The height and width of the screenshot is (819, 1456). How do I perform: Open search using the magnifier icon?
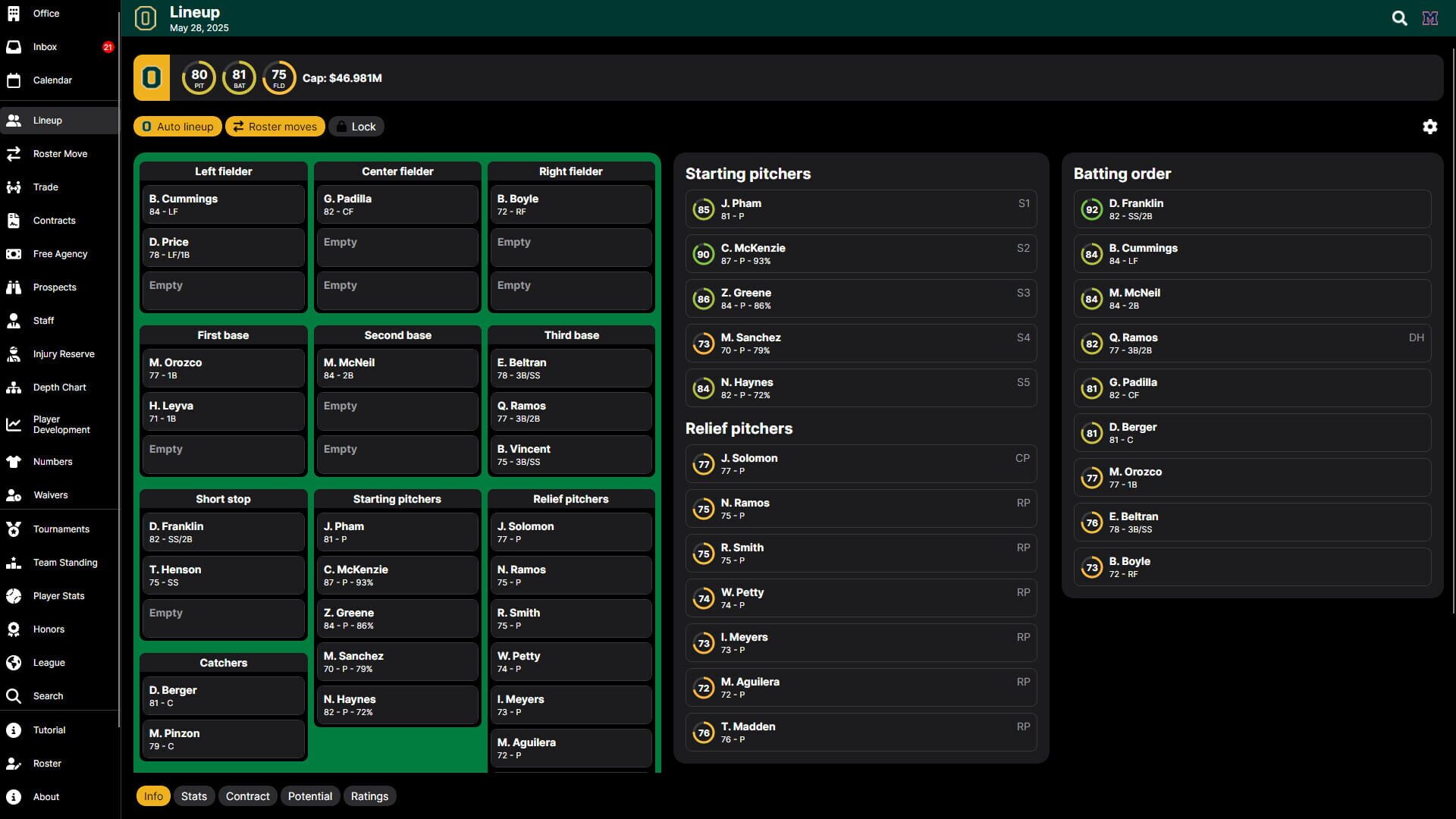click(x=1398, y=17)
